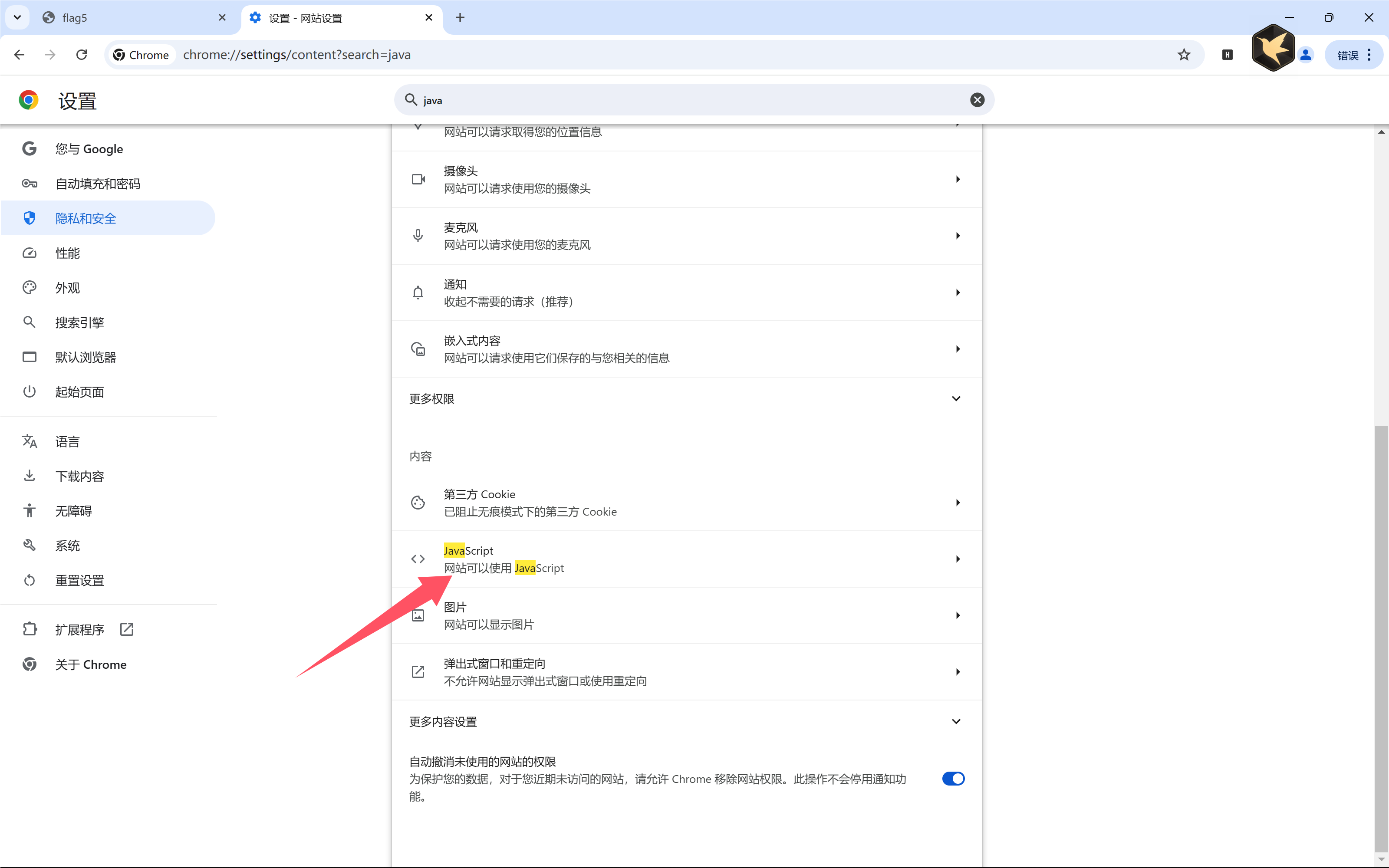
Task: Open 关于 Chrome page
Action: click(x=108, y=664)
